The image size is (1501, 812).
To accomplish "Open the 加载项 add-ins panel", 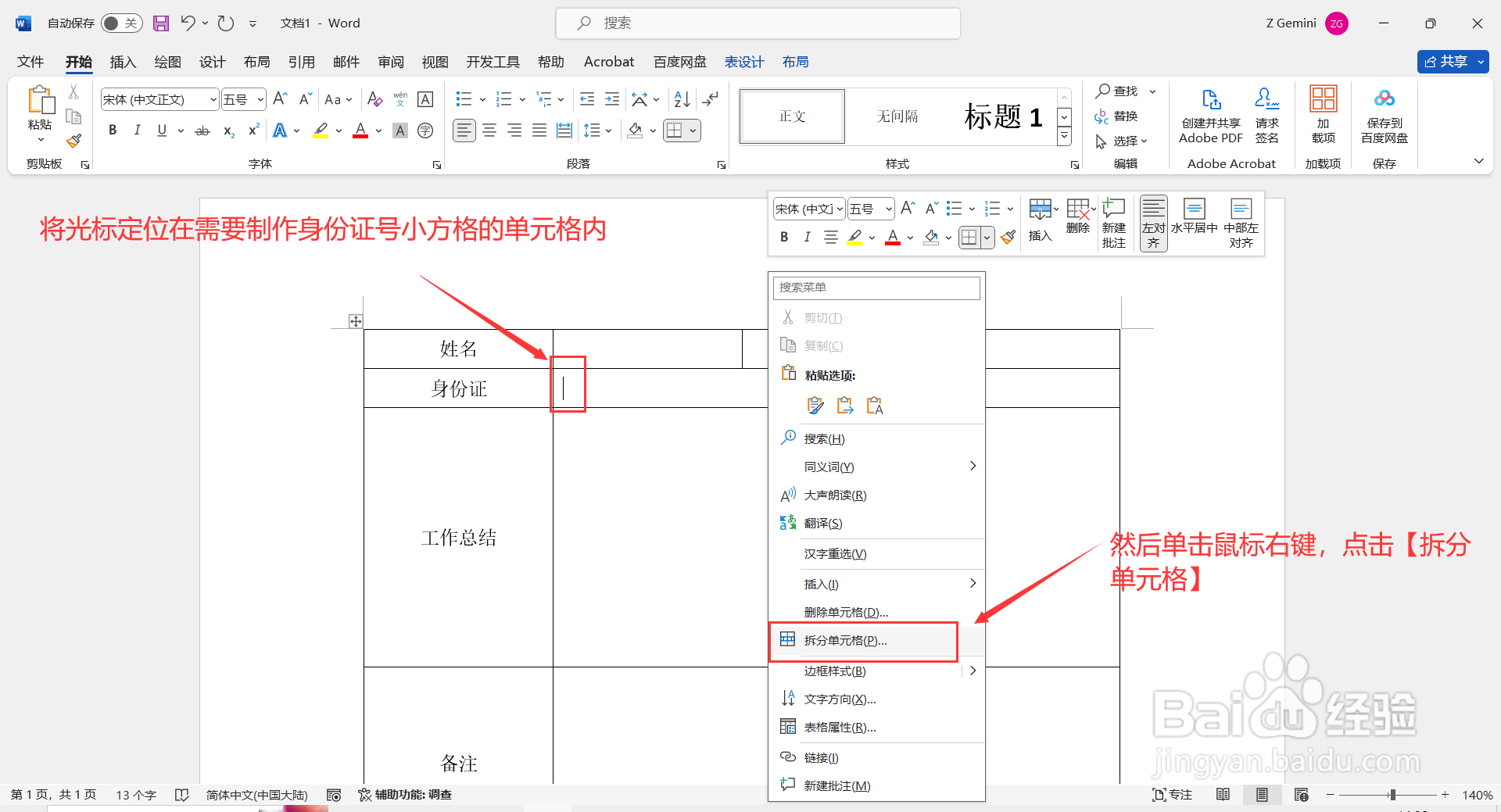I will (1323, 116).
